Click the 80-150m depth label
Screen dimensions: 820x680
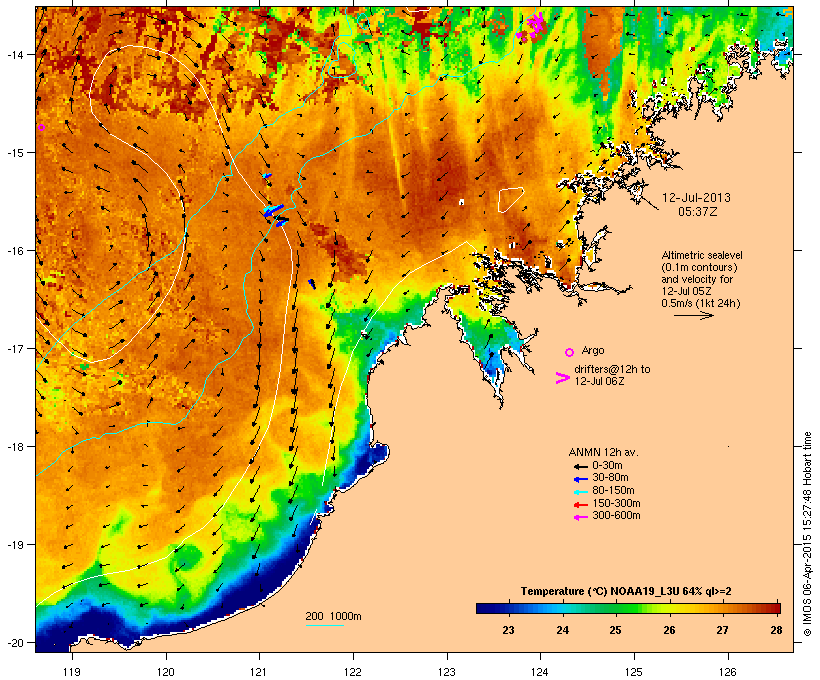pos(613,491)
